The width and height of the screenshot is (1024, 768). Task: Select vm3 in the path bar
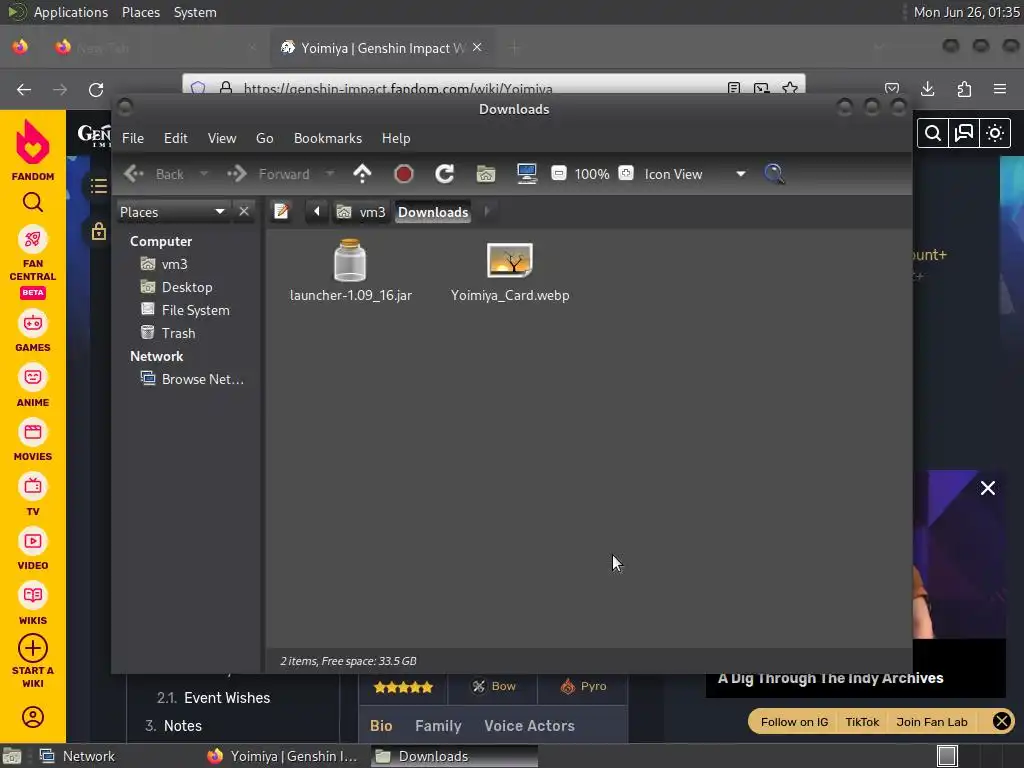pos(361,212)
